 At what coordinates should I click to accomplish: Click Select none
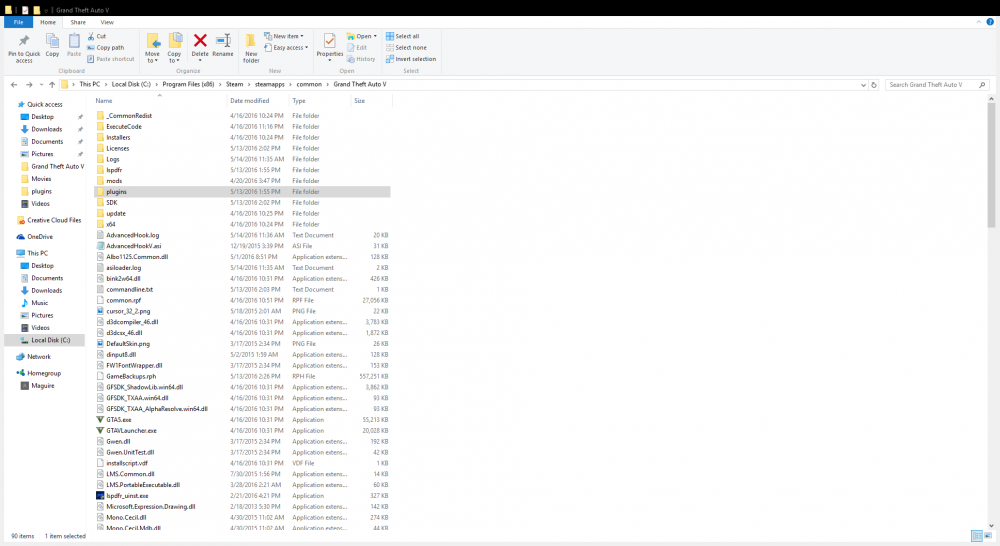406,48
